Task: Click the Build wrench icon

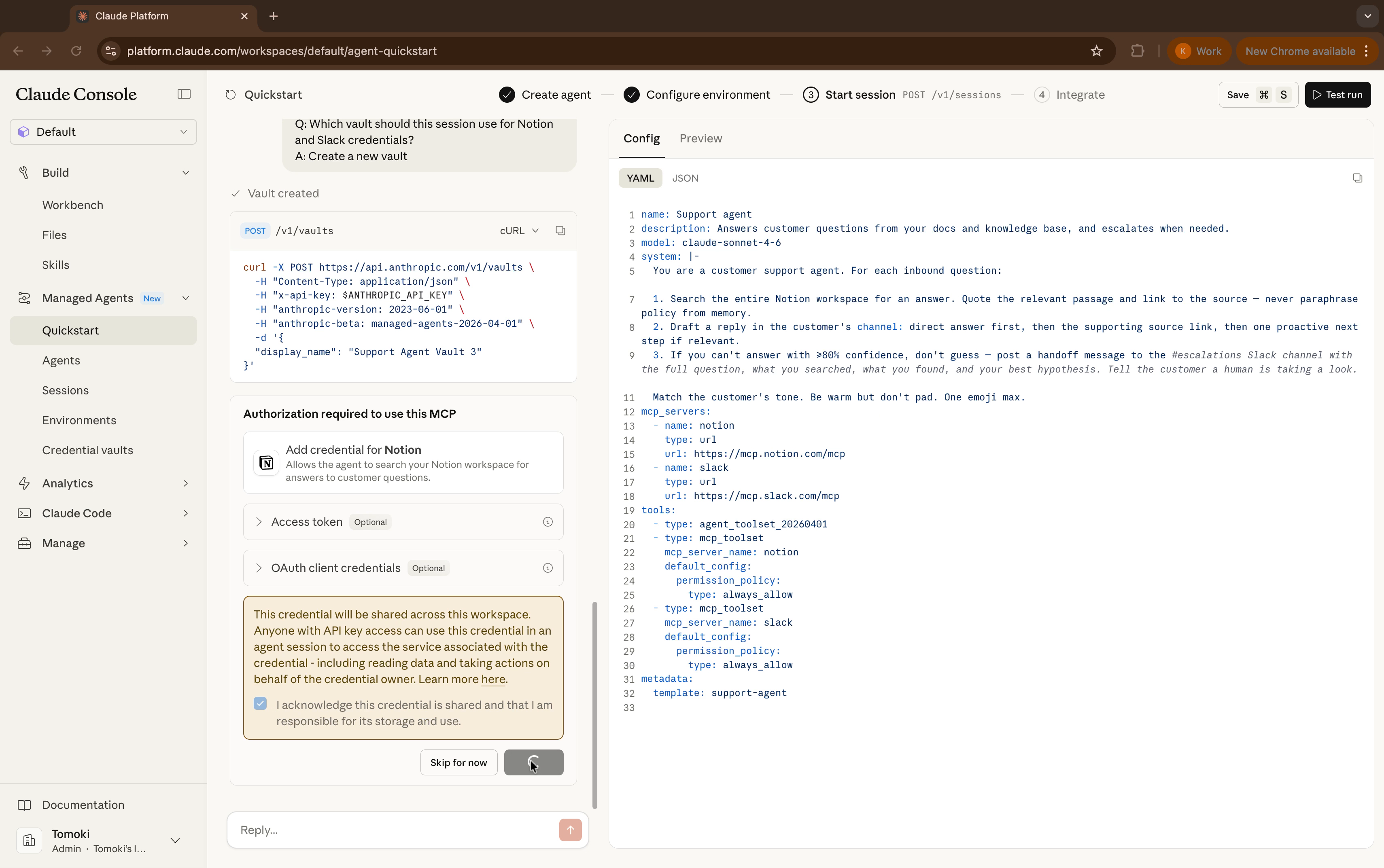Action: [23, 173]
